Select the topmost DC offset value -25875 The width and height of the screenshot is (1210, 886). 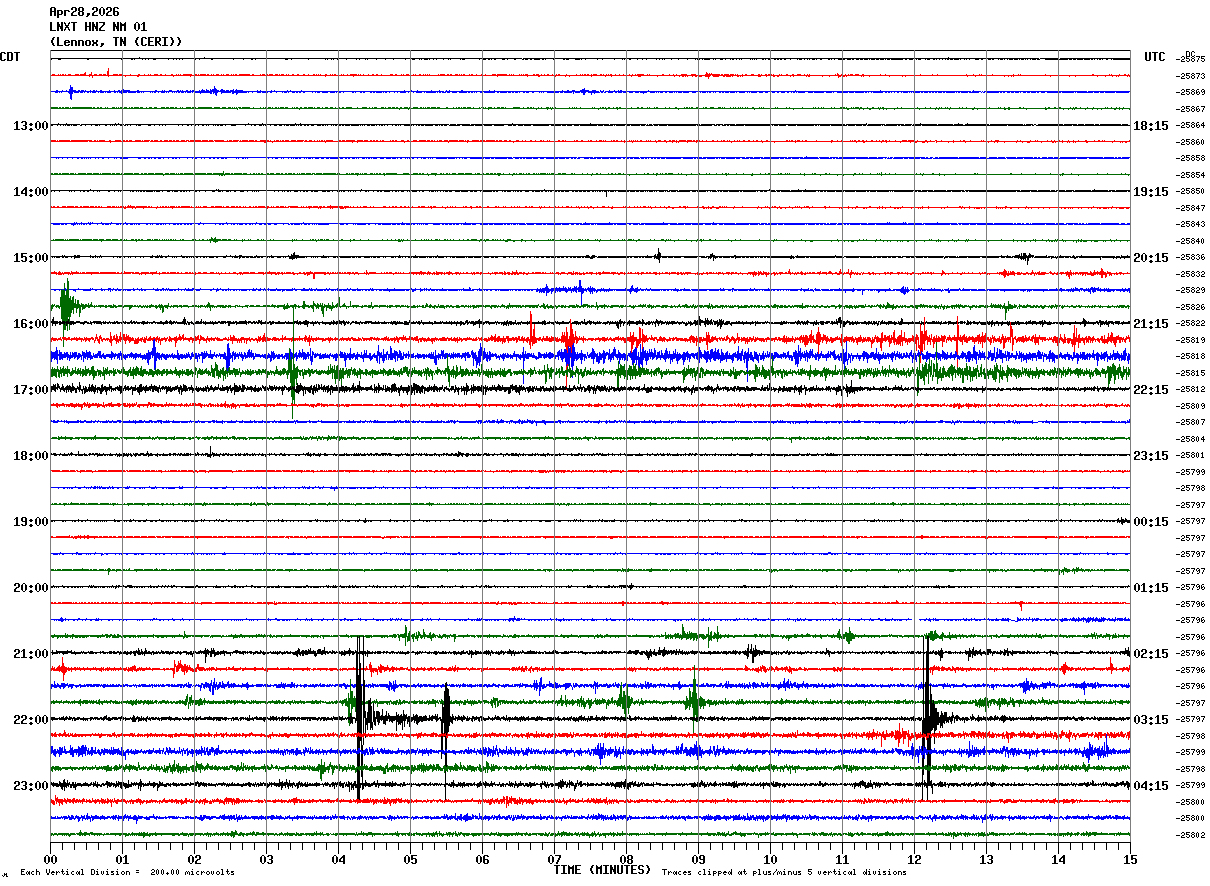pyautogui.click(x=1192, y=59)
